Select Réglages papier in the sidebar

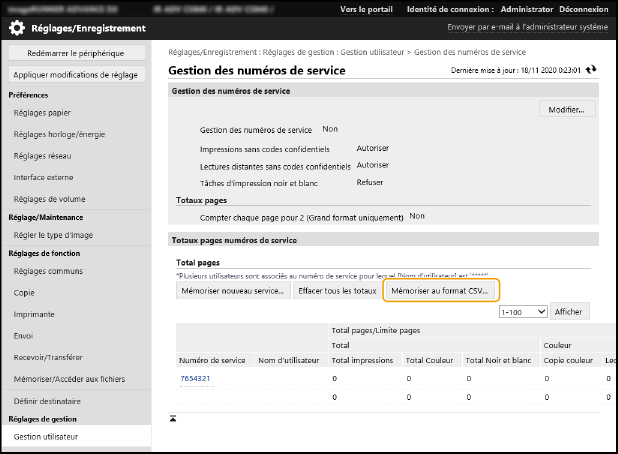[44, 113]
